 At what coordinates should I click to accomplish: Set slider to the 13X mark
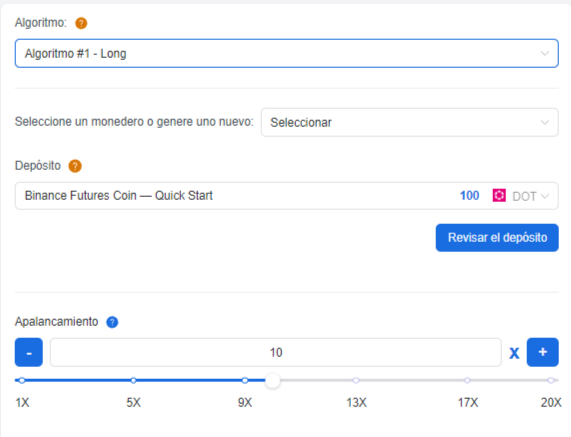coord(356,381)
